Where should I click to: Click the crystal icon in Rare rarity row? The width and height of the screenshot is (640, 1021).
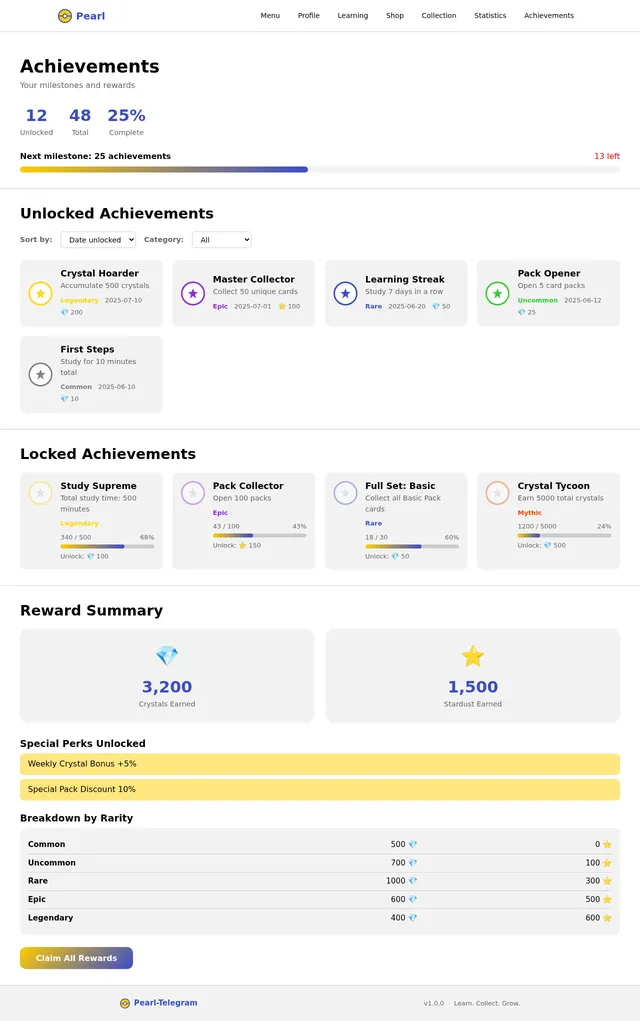pyautogui.click(x=413, y=881)
